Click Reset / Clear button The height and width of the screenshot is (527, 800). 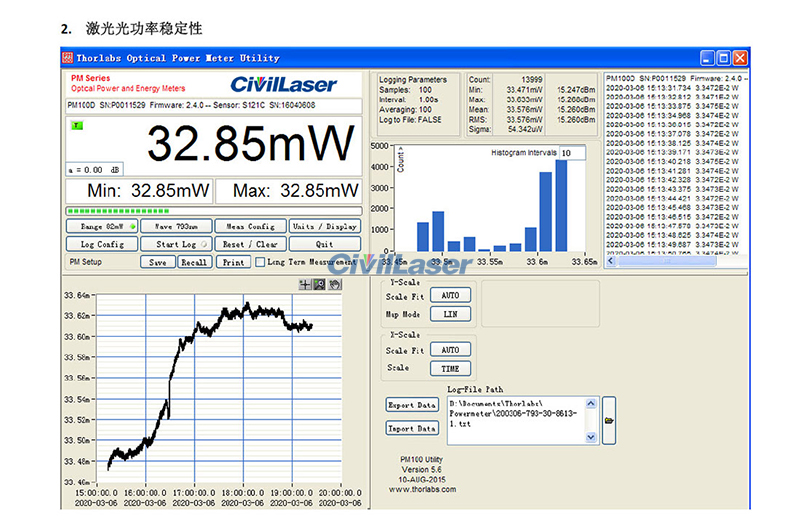(x=251, y=244)
